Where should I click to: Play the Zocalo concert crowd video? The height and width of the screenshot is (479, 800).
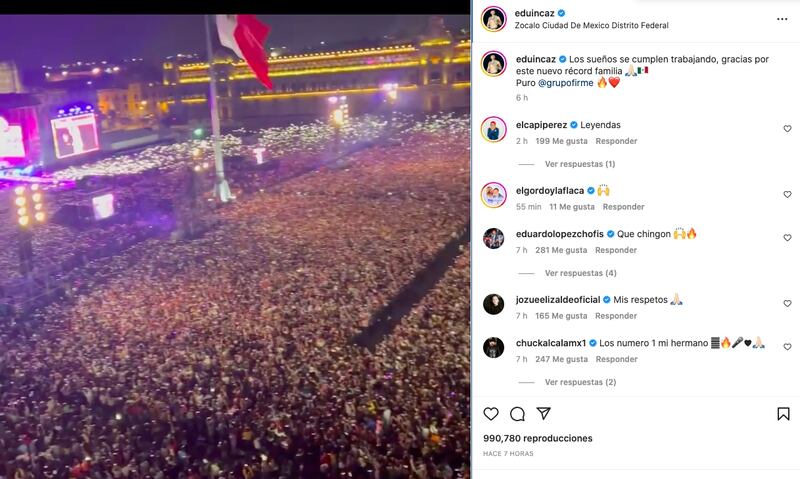click(235, 246)
